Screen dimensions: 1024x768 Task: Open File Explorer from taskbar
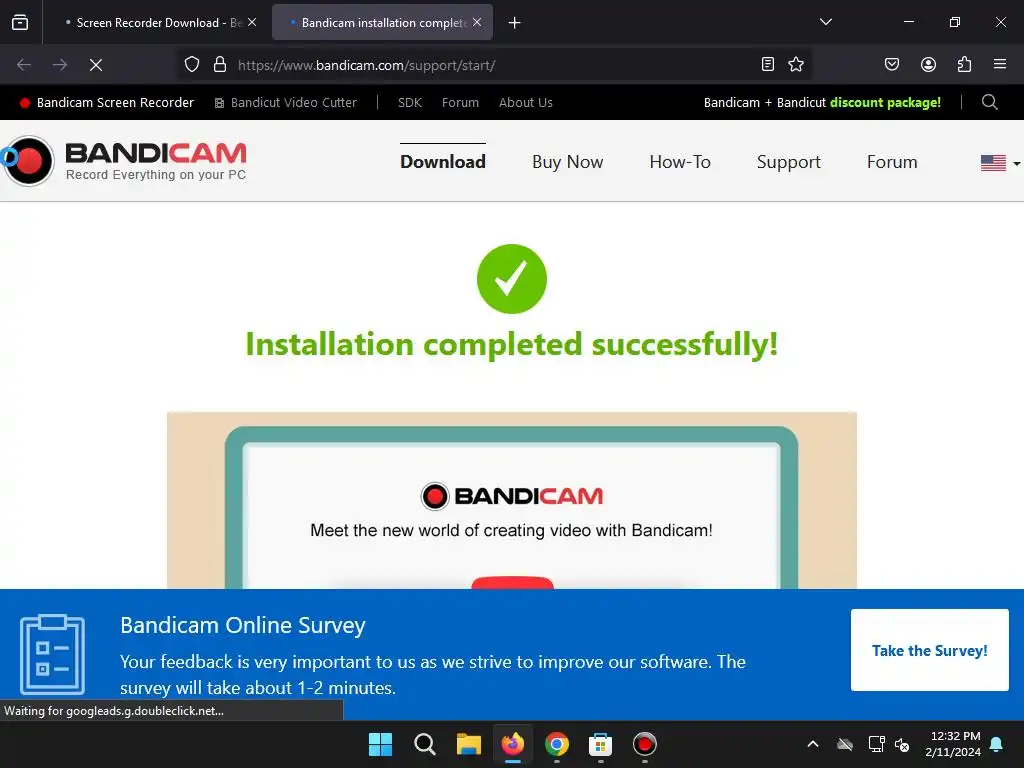468,744
